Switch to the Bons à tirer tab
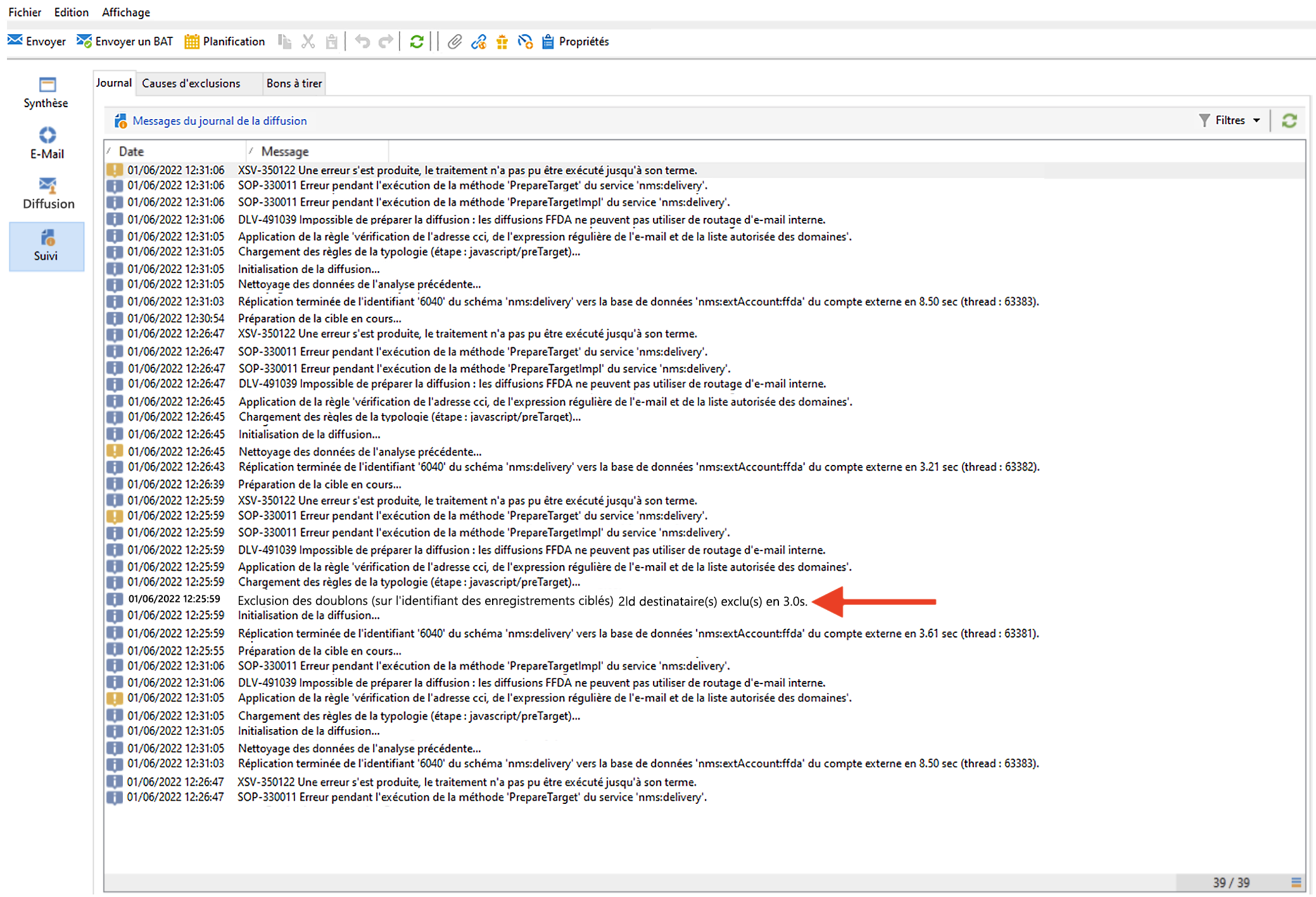 [x=294, y=84]
